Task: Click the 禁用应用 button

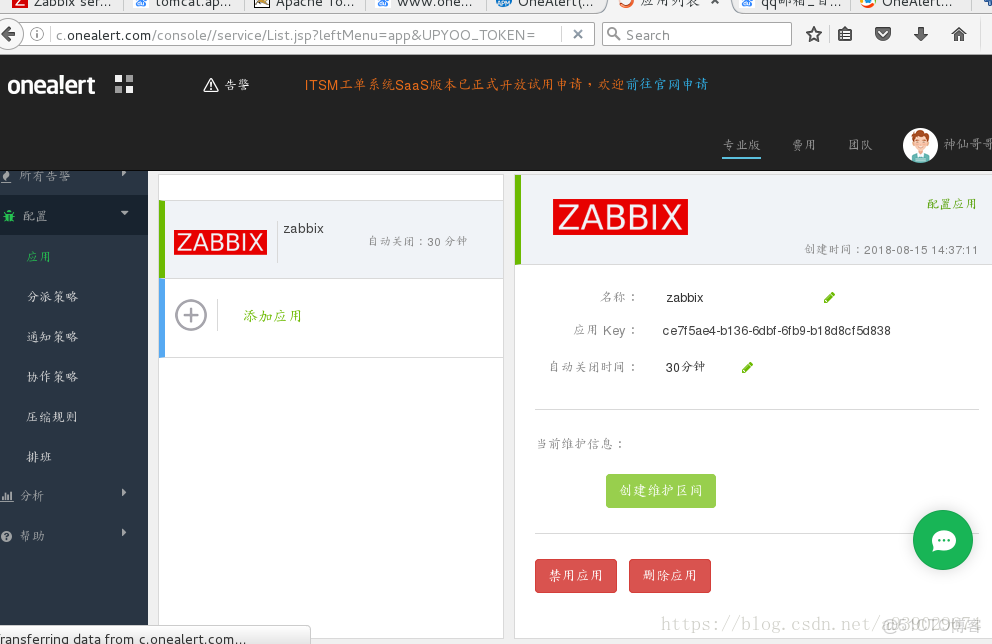Action: click(x=575, y=576)
